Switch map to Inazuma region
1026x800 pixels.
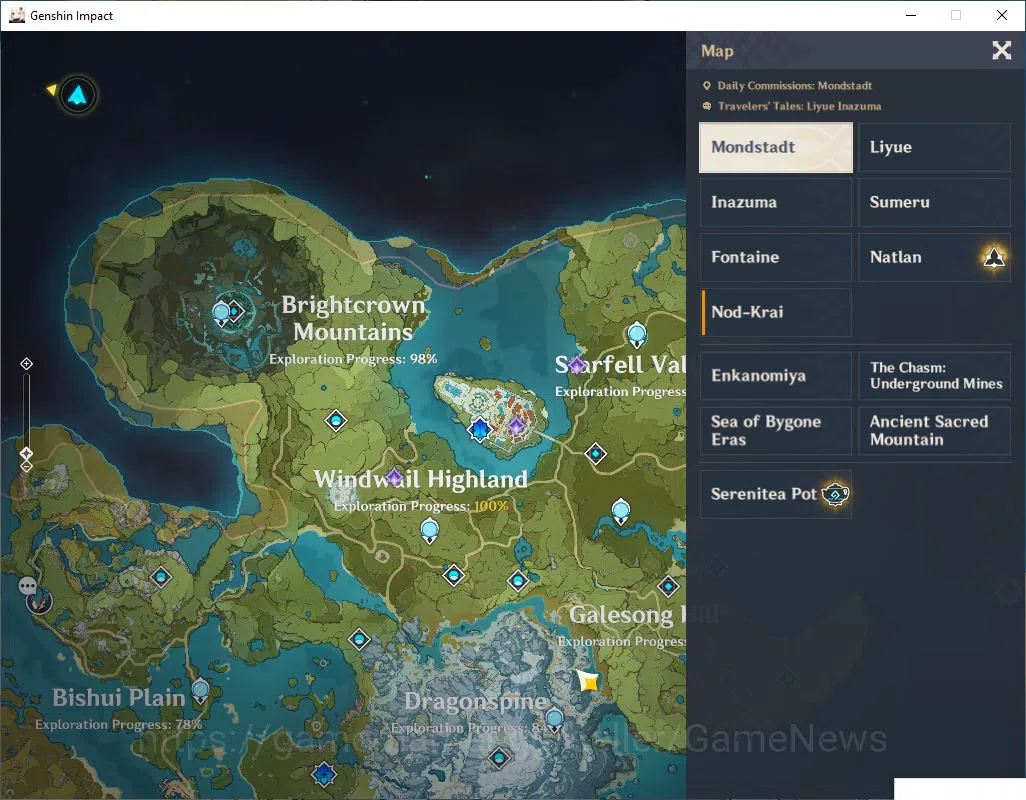775,202
